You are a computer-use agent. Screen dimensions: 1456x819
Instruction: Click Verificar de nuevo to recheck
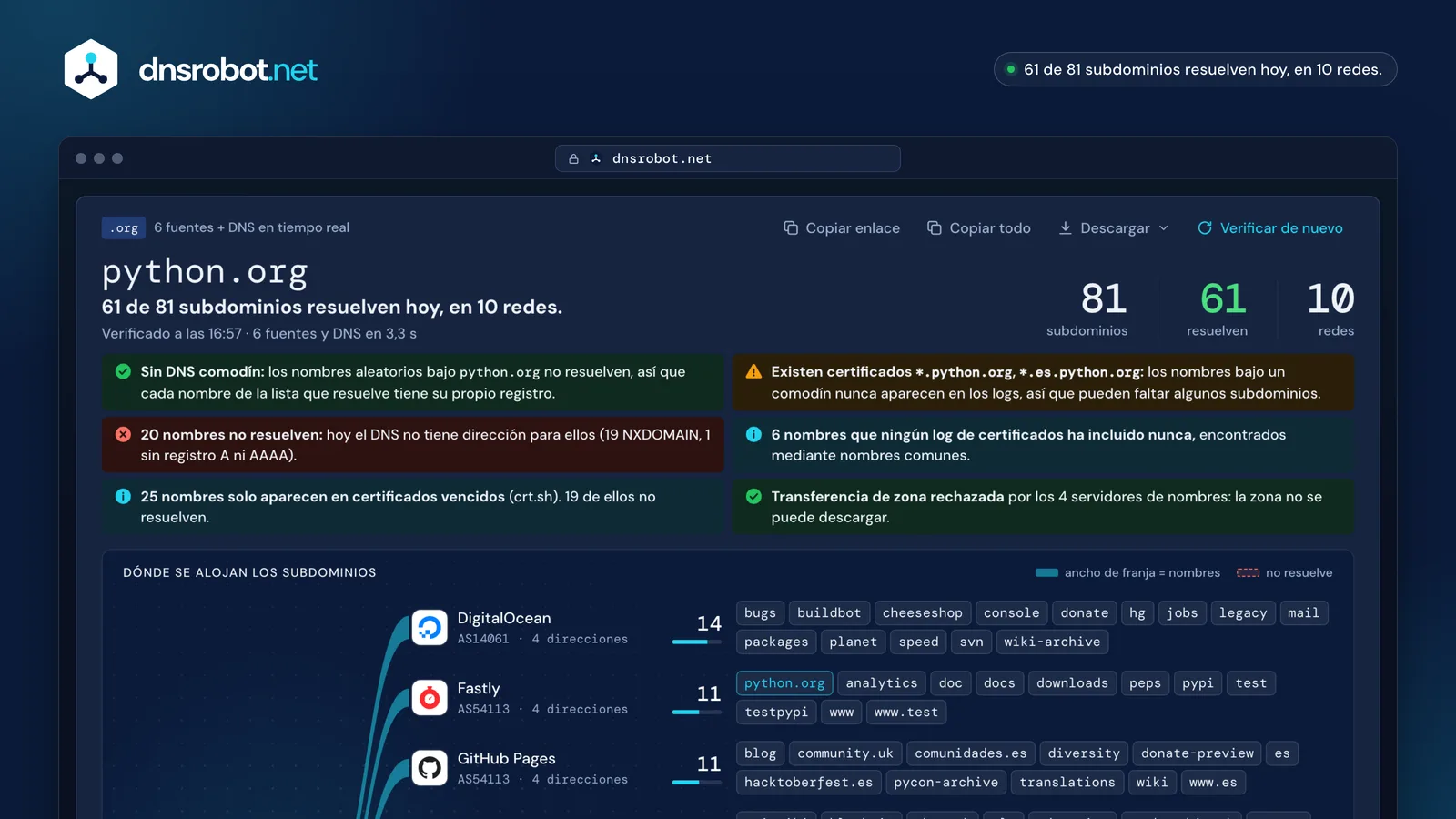tap(1270, 228)
